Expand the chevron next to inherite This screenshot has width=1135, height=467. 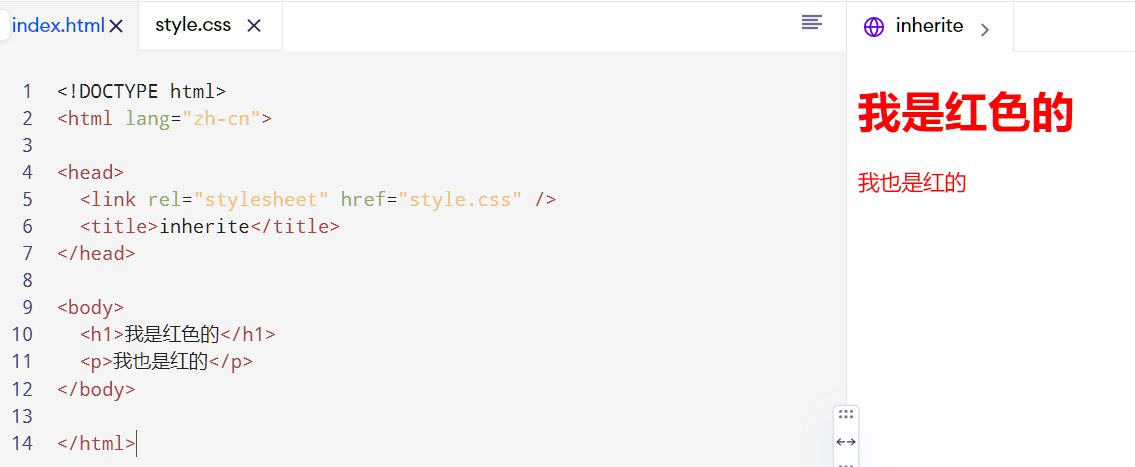tap(984, 30)
